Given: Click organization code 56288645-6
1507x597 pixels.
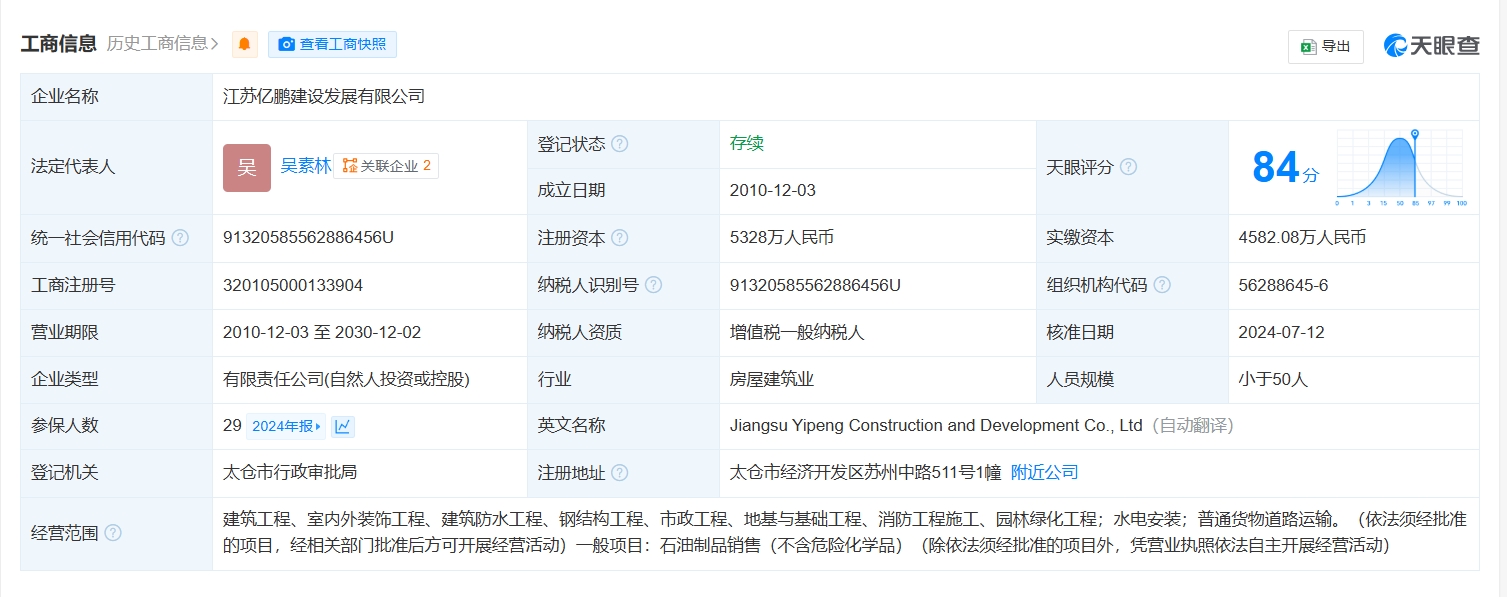Looking at the screenshot, I should click(1283, 285).
